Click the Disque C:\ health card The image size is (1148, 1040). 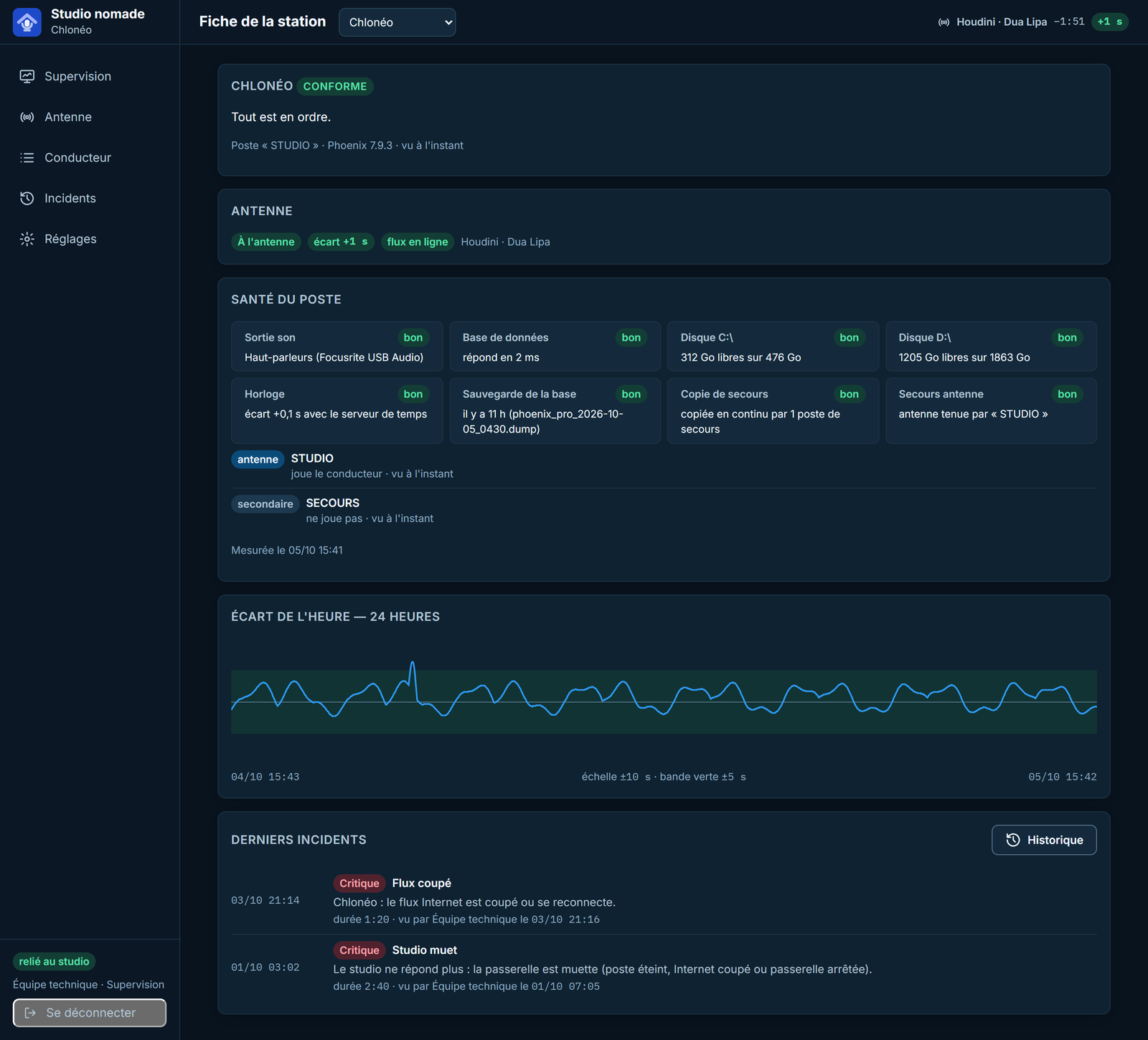pyautogui.click(x=773, y=346)
